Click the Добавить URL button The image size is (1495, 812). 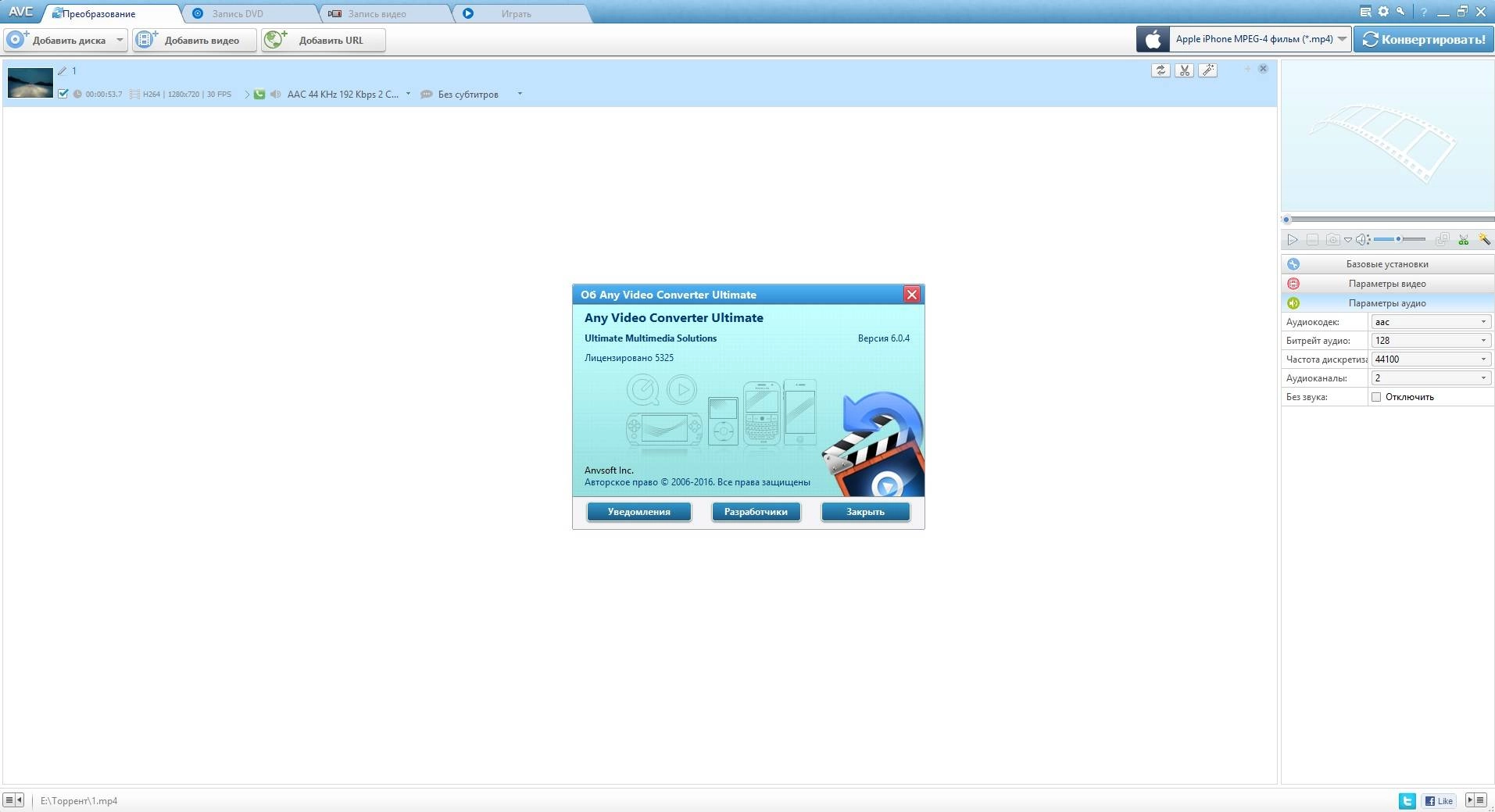(324, 40)
